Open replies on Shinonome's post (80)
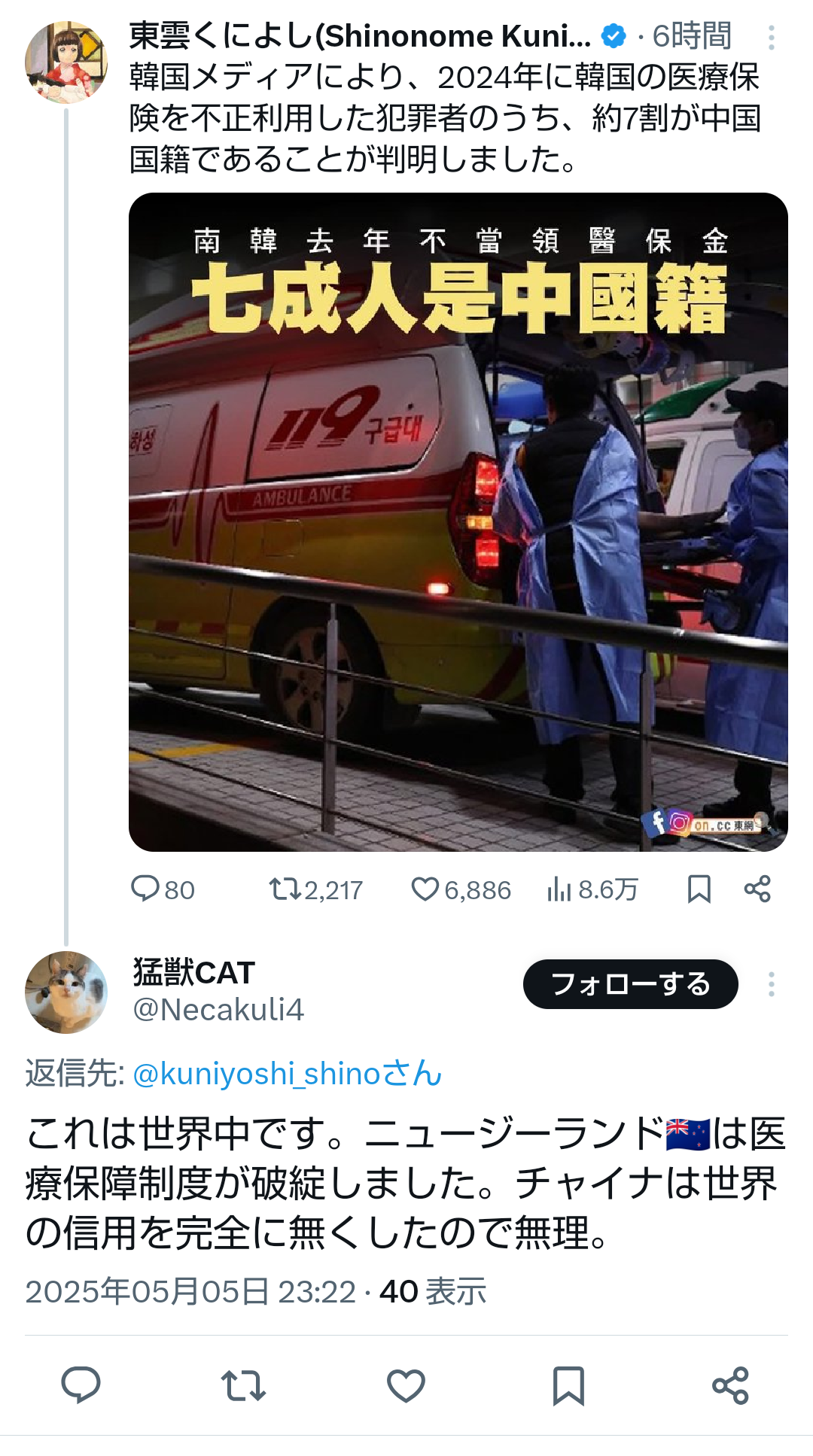Viewport: 813px width, 1456px height. (x=163, y=889)
